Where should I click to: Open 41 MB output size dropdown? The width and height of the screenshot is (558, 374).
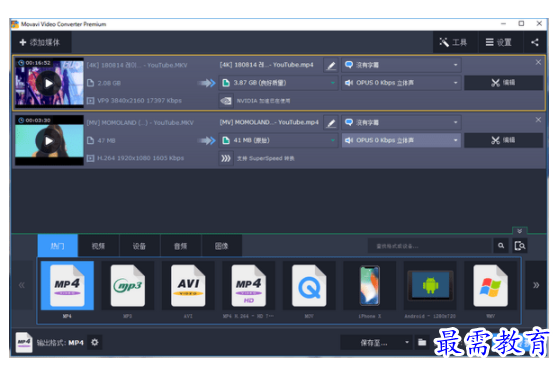[x=278, y=140]
